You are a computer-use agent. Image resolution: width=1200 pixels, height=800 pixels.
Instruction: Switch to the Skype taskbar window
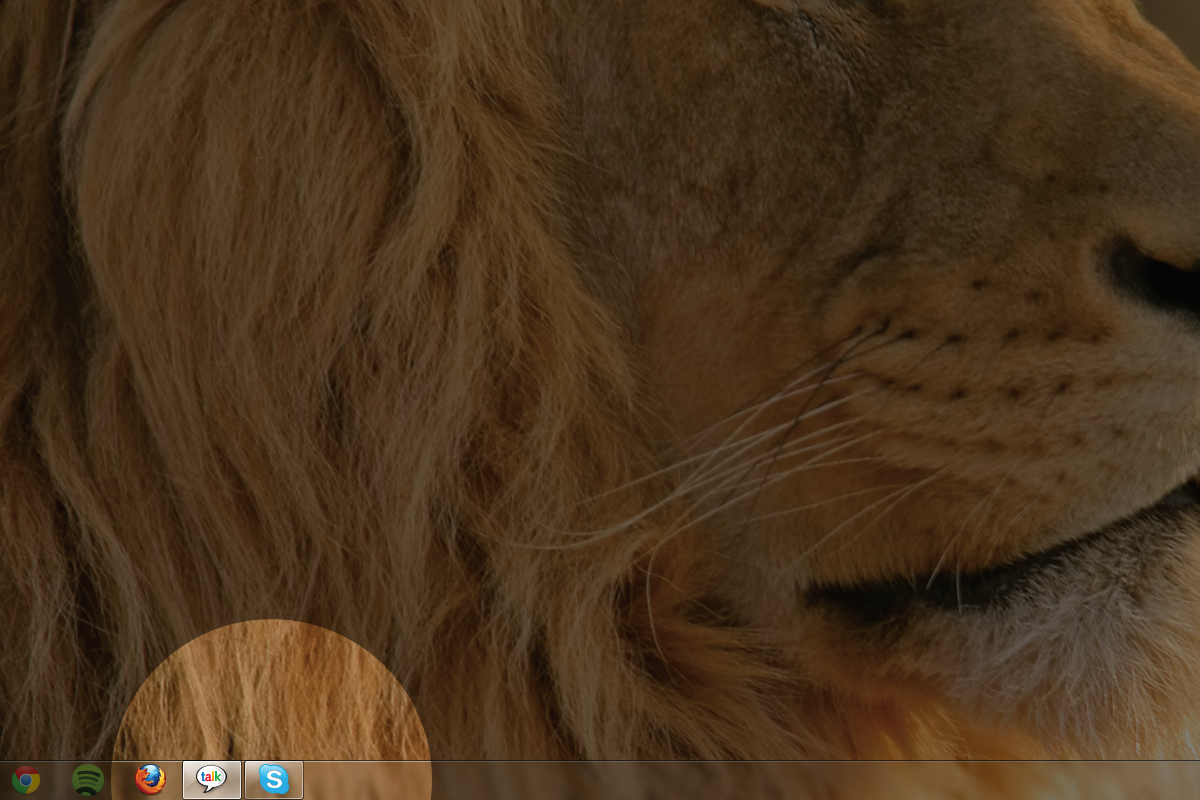coord(274,780)
